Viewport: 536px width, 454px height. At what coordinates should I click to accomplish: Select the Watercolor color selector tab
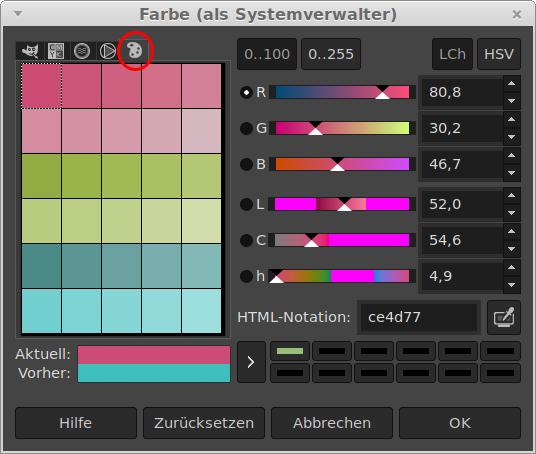click(82, 51)
